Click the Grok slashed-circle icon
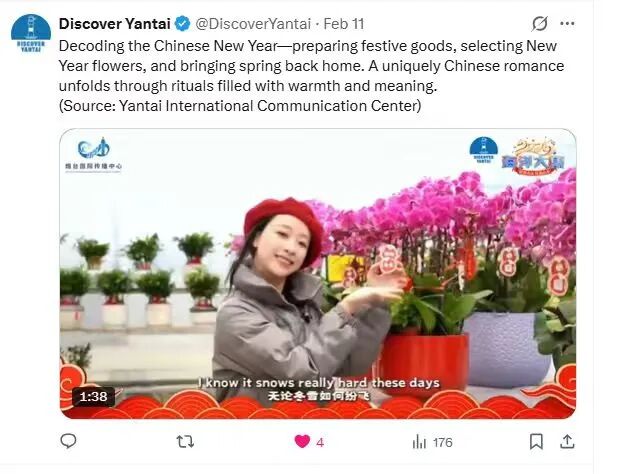This screenshot has width=619, height=474. 539,24
